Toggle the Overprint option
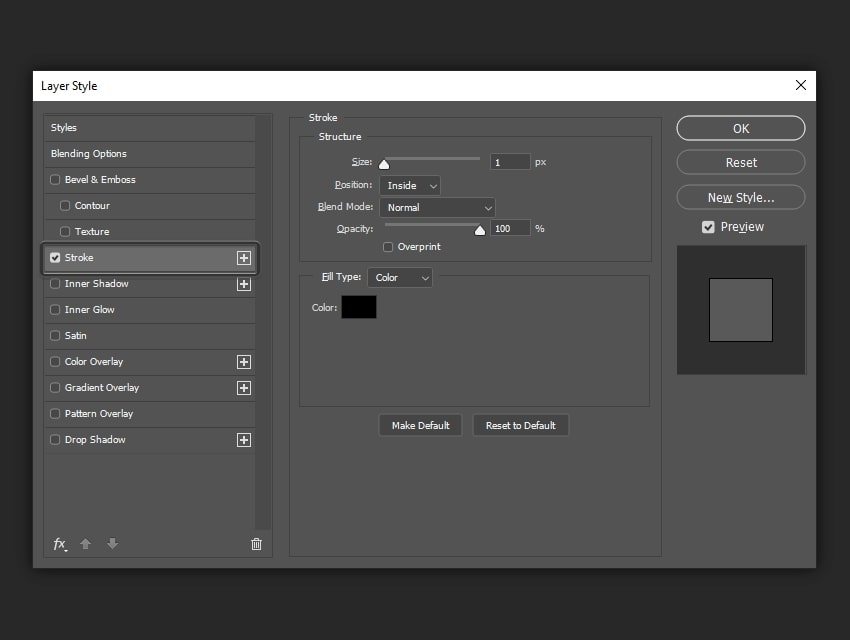 pyautogui.click(x=387, y=246)
